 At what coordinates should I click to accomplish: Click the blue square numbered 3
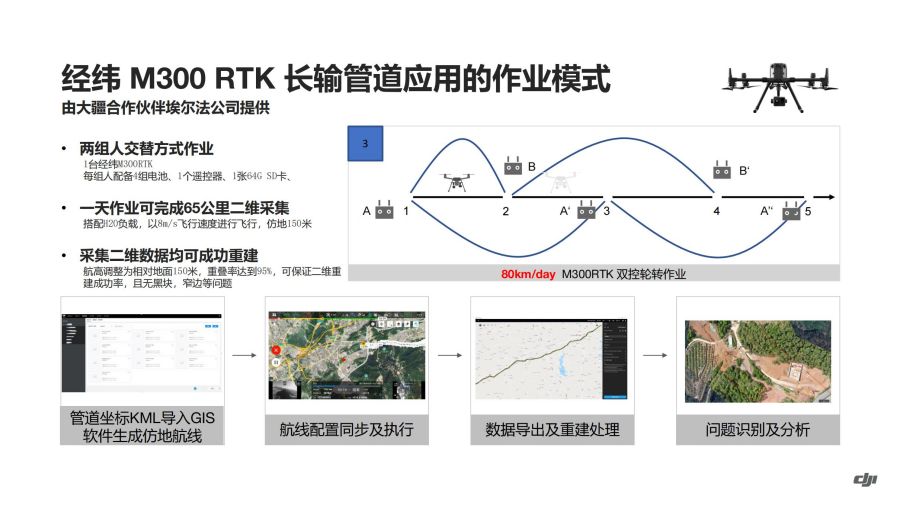pyautogui.click(x=365, y=143)
